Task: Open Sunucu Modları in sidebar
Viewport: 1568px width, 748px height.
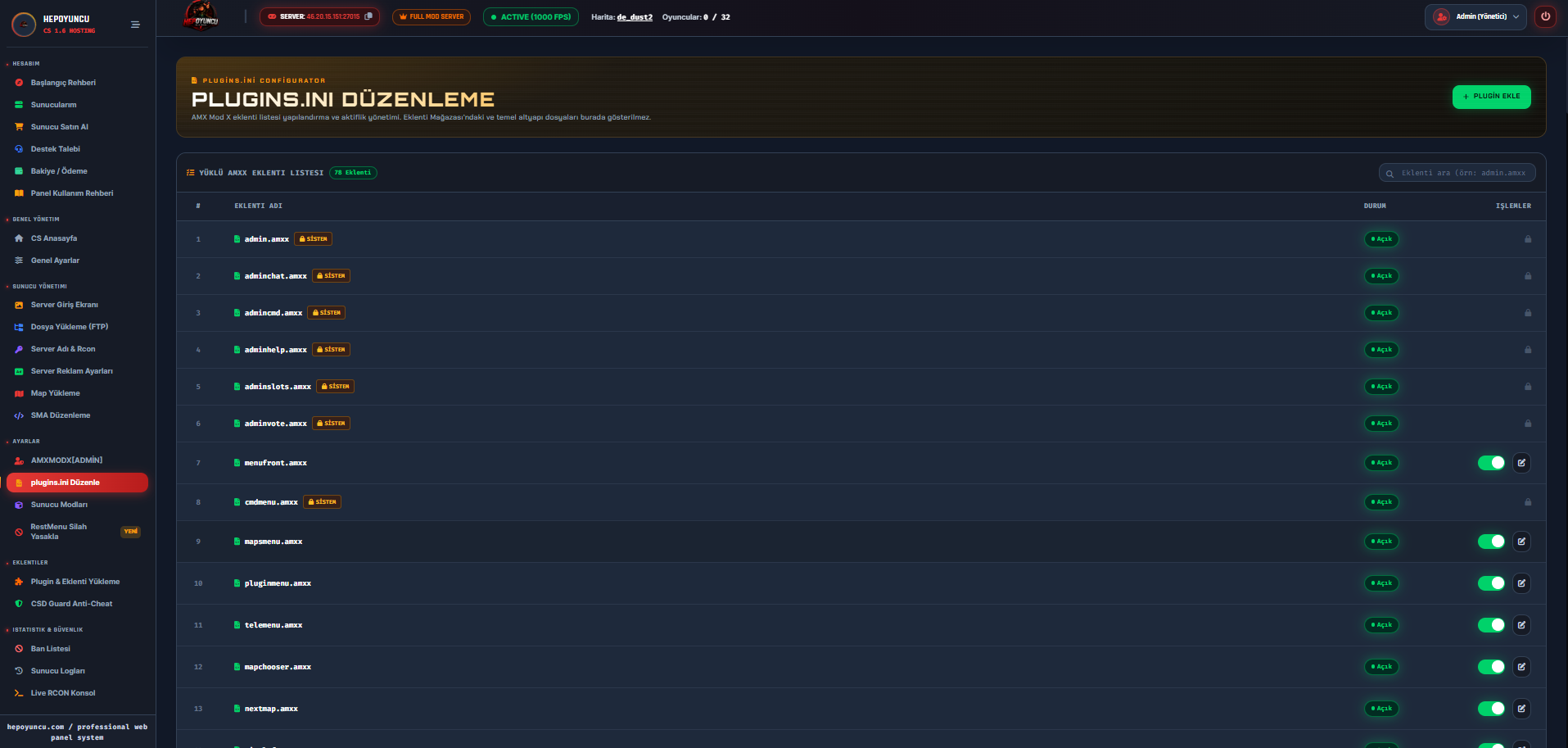Action: point(77,505)
